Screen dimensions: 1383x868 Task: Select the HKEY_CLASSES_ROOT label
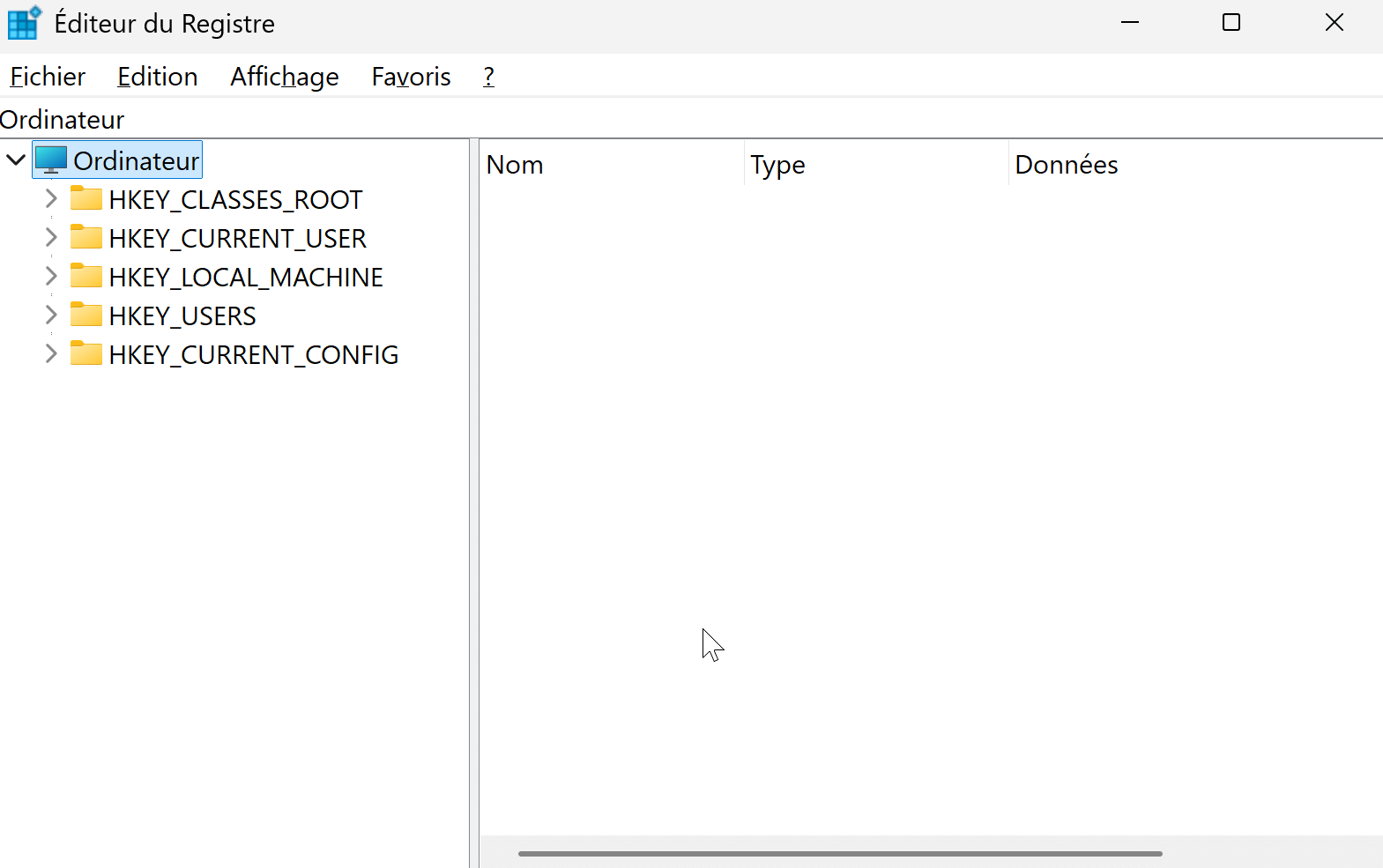(235, 200)
